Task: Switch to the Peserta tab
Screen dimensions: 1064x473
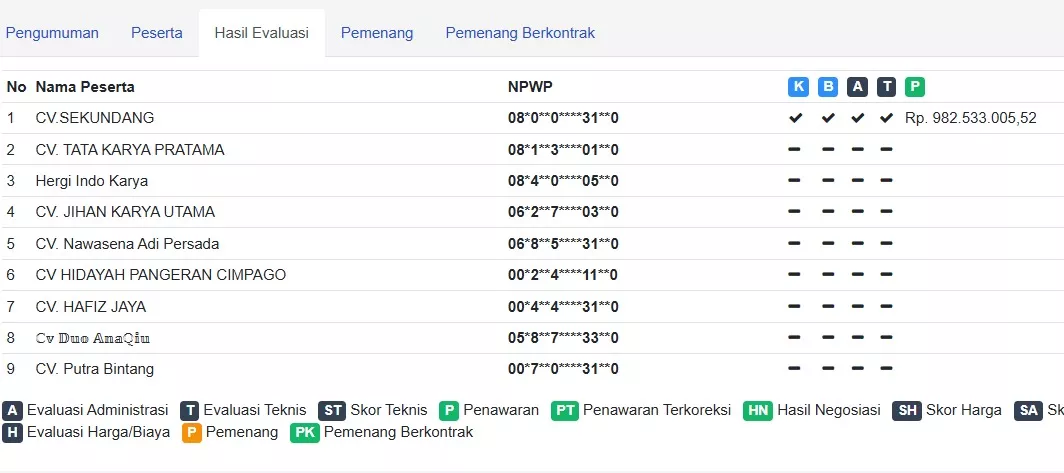Action: 157,33
